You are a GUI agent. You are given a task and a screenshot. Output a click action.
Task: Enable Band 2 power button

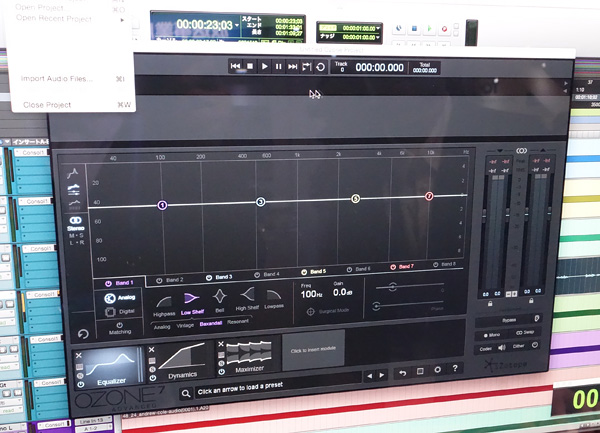click(159, 280)
